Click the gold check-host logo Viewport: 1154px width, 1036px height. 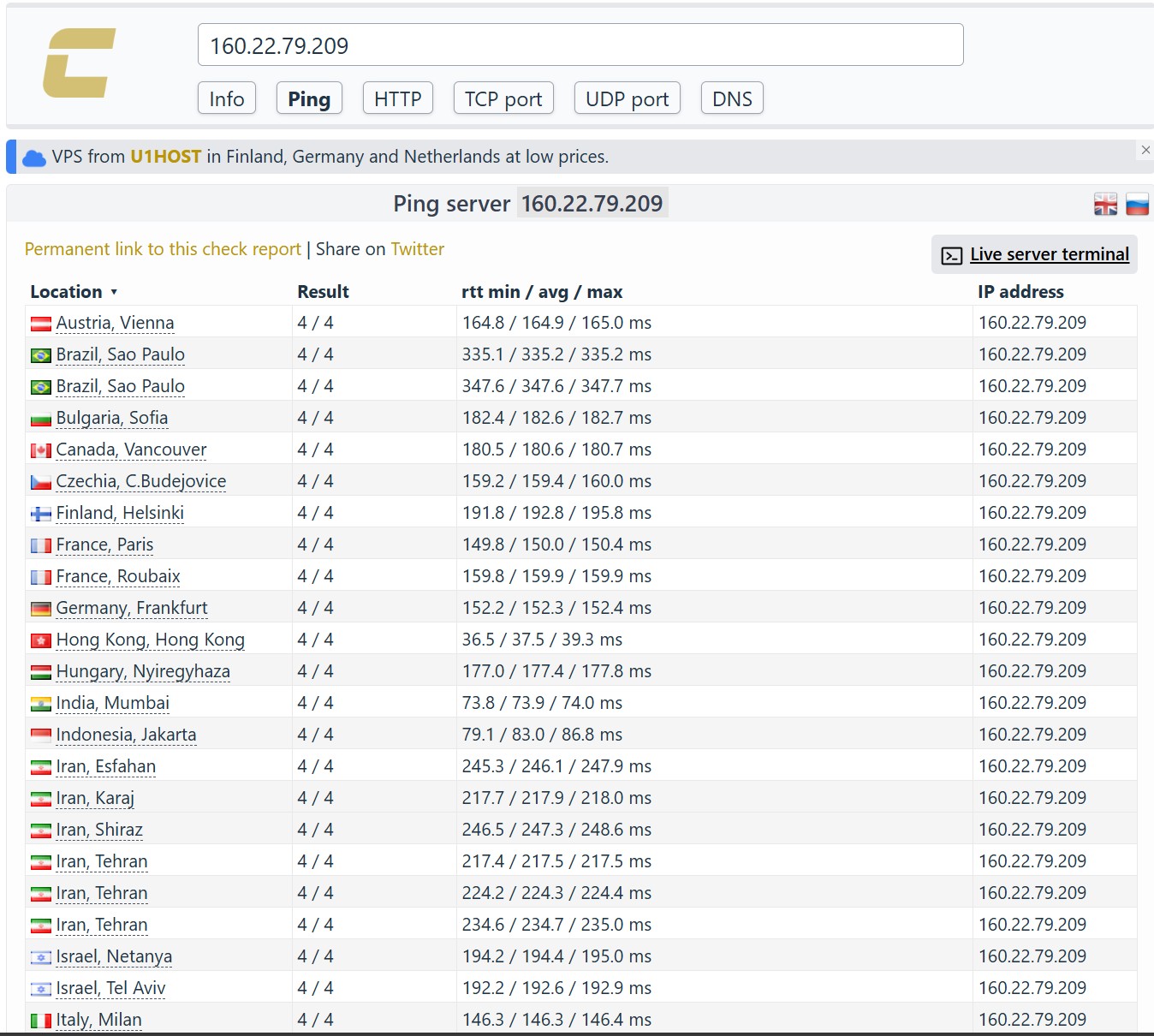79,63
